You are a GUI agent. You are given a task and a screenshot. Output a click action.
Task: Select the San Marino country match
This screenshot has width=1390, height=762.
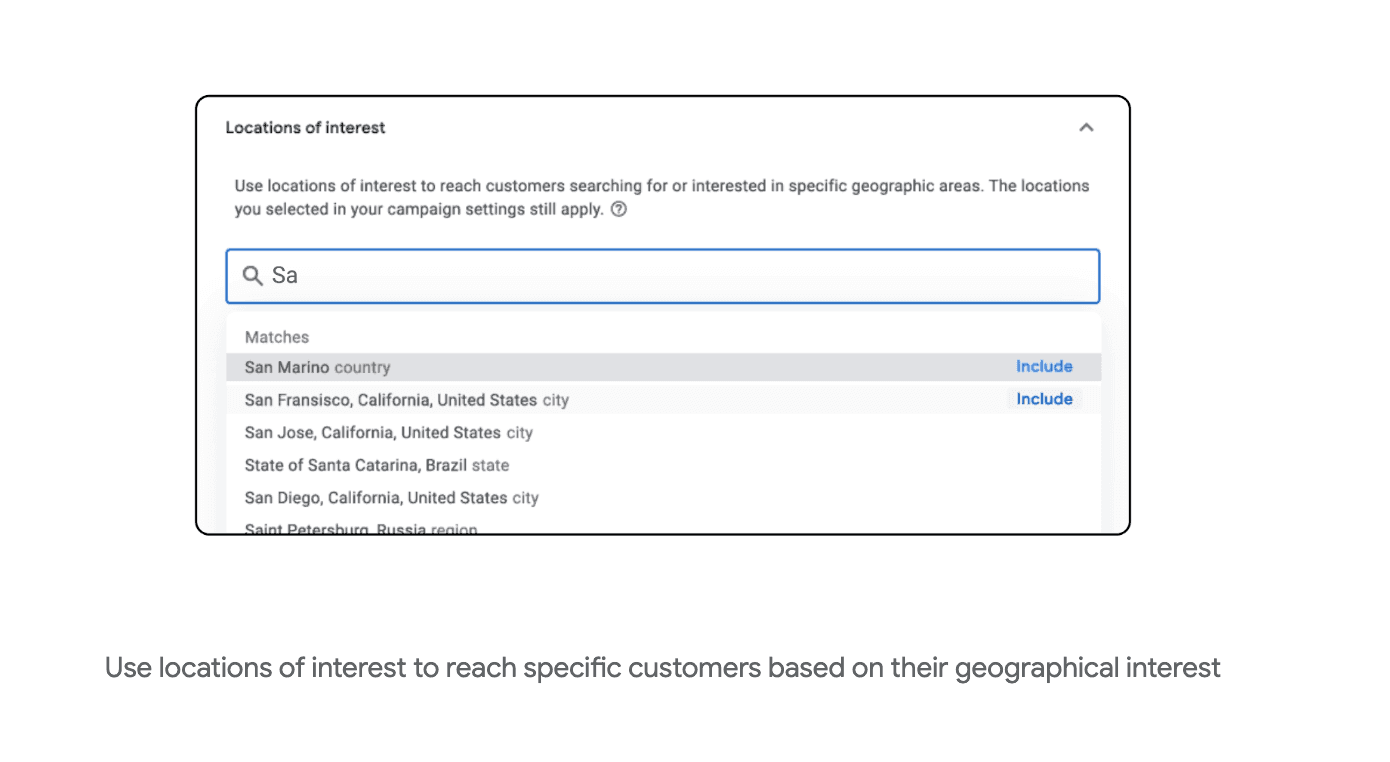point(317,368)
